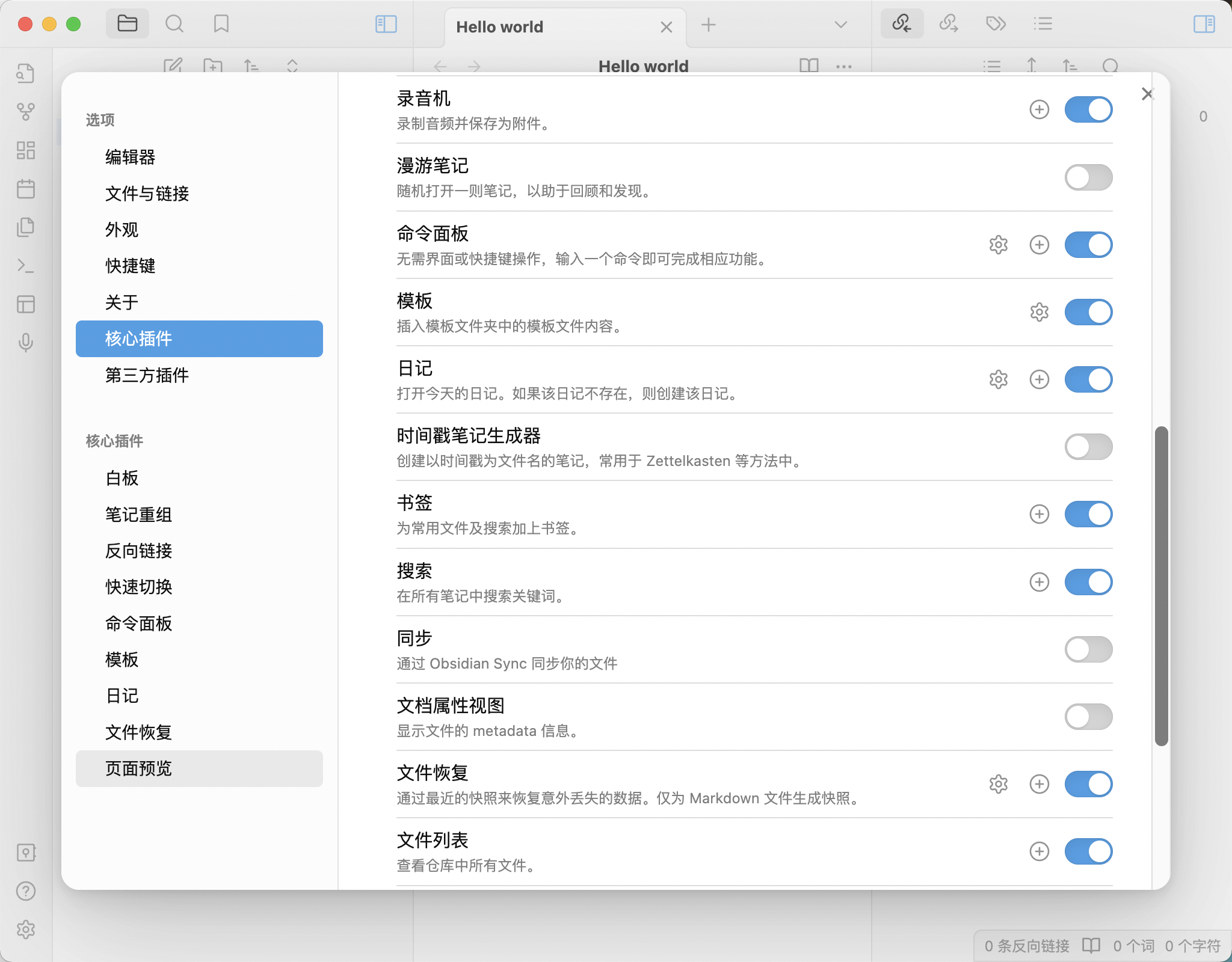Viewport: 1232px width, 962px height.
Task: Open the canvas ribbon icon
Action: [25, 150]
